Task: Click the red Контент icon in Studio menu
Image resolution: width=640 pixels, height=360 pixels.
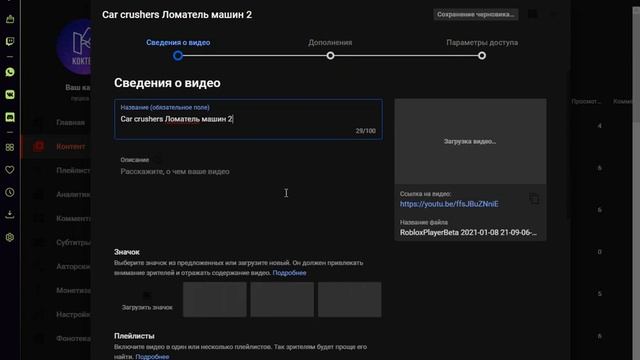Action: pyautogui.click(x=39, y=146)
